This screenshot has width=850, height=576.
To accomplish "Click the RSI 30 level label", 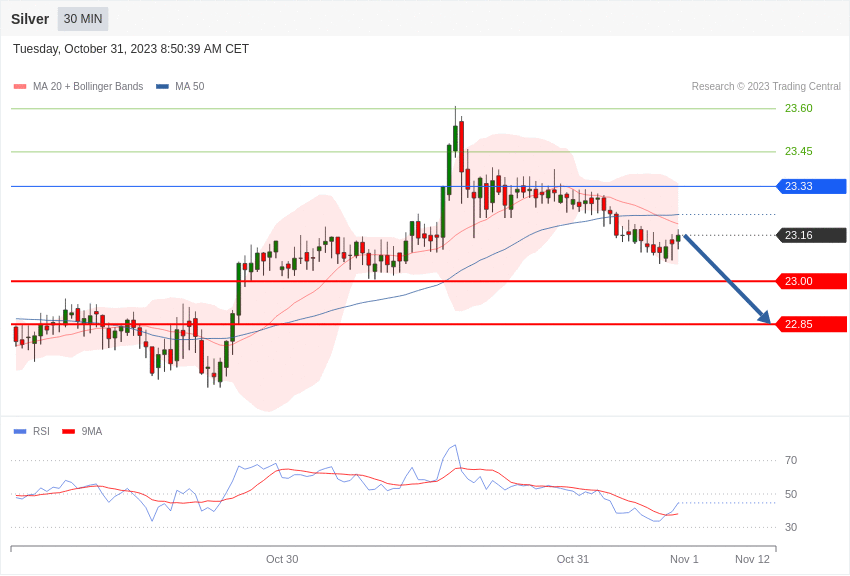I will pyautogui.click(x=791, y=527).
